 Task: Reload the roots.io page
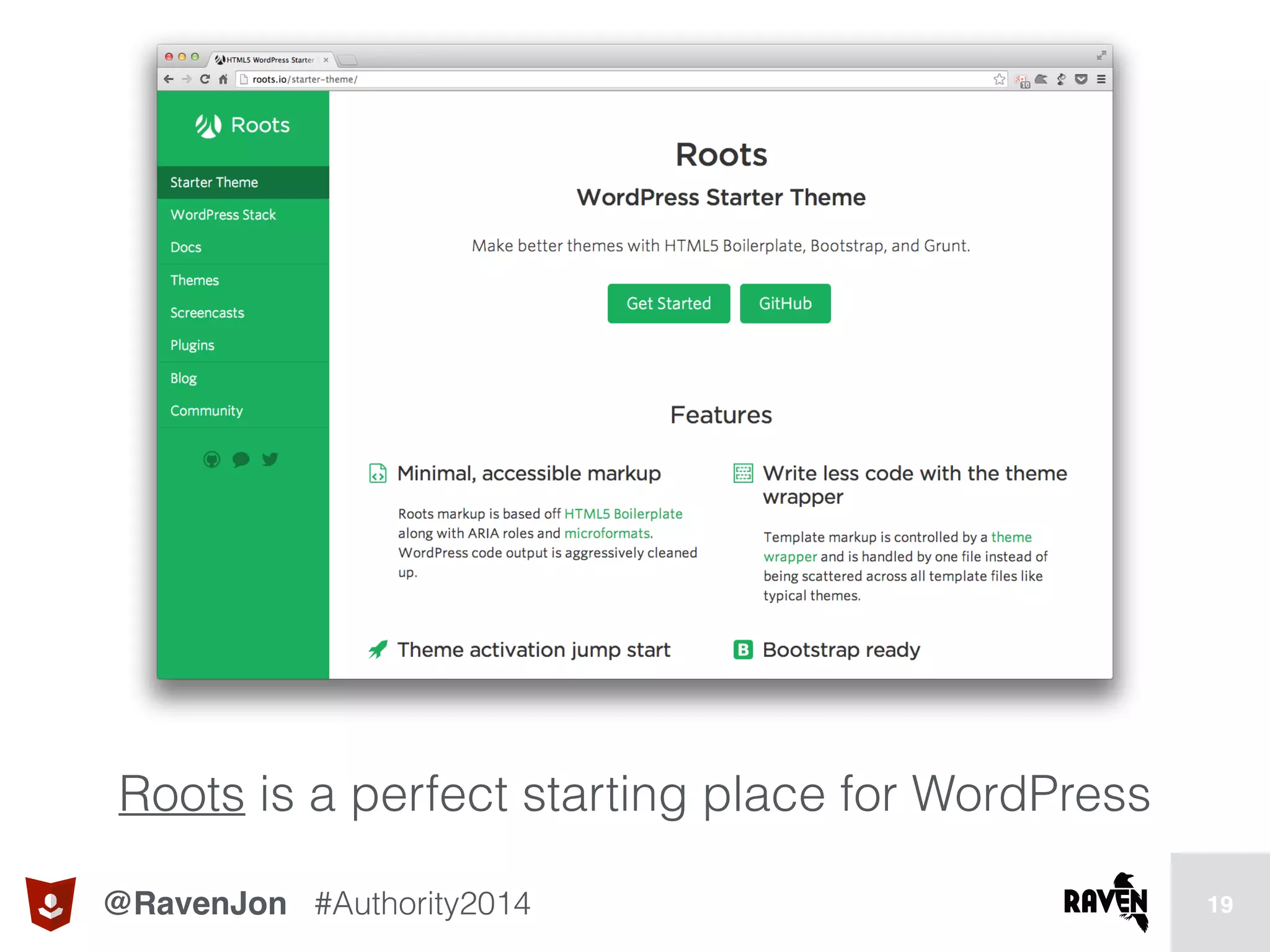click(x=205, y=79)
